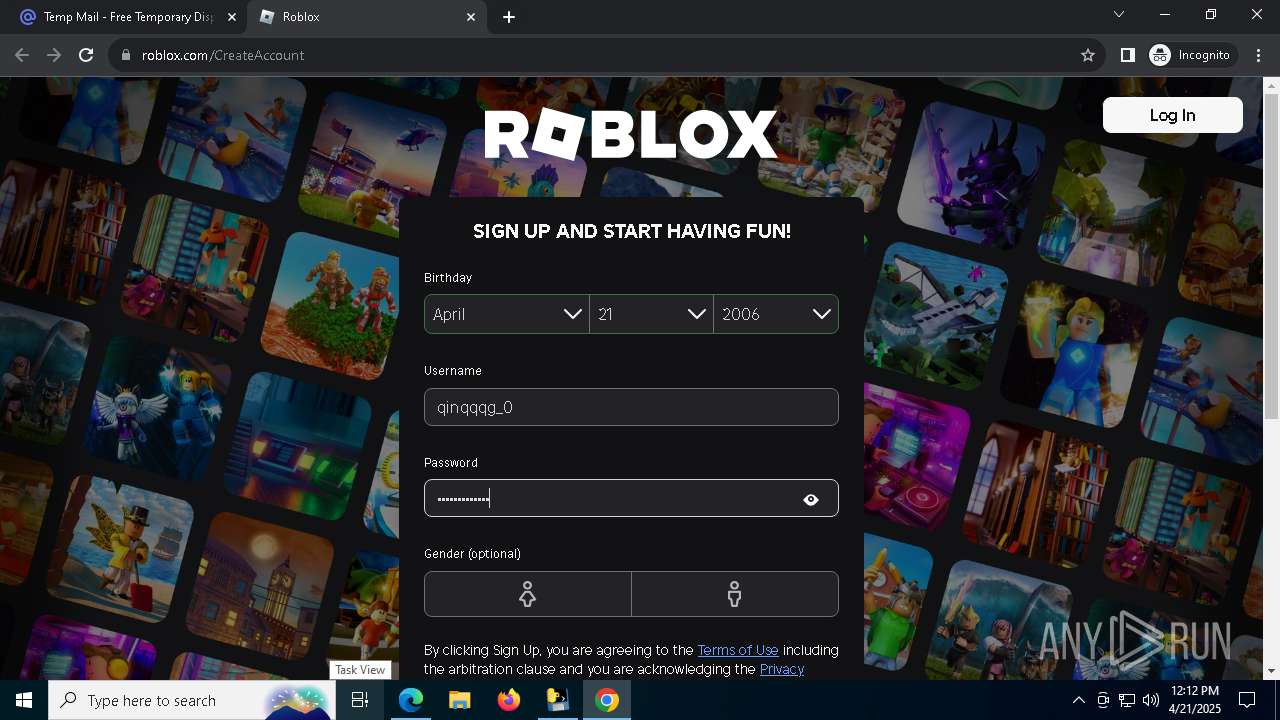The image size is (1280, 720).
Task: Minimize the Chrome window
Action: pos(1165,14)
